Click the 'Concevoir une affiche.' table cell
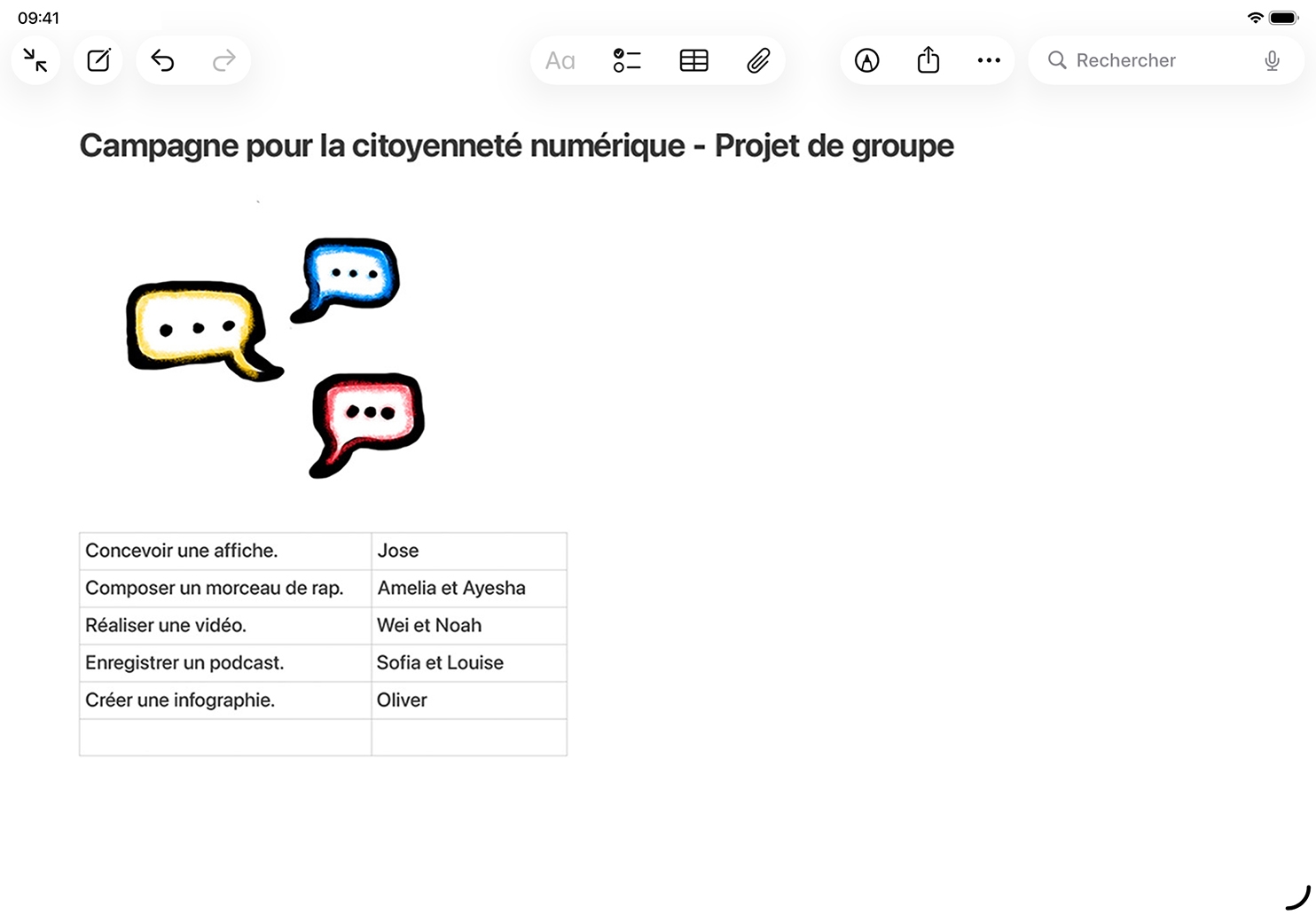The height and width of the screenshot is (915, 1316). tap(225, 551)
